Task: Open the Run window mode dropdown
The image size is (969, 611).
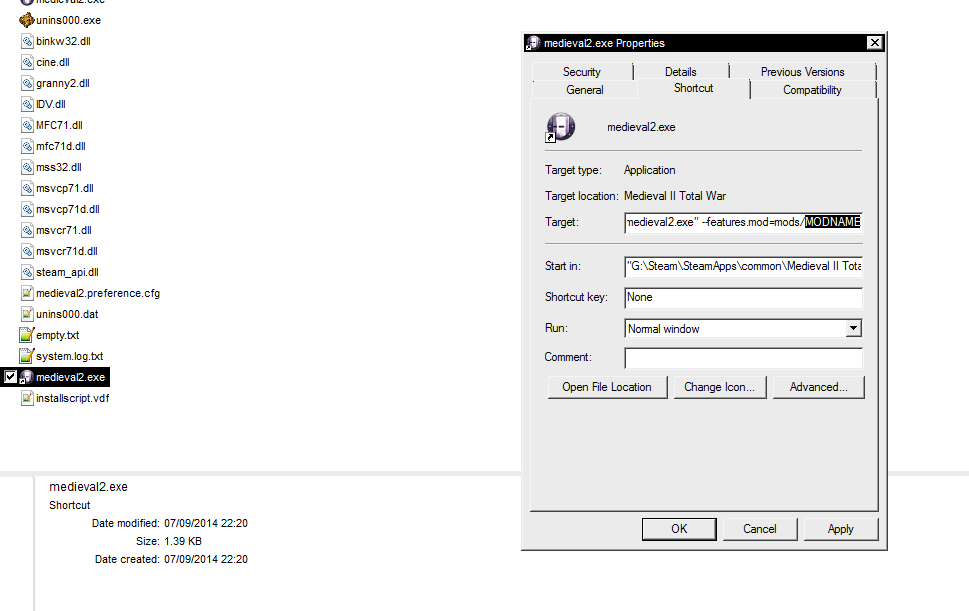Action: pyautogui.click(x=853, y=329)
